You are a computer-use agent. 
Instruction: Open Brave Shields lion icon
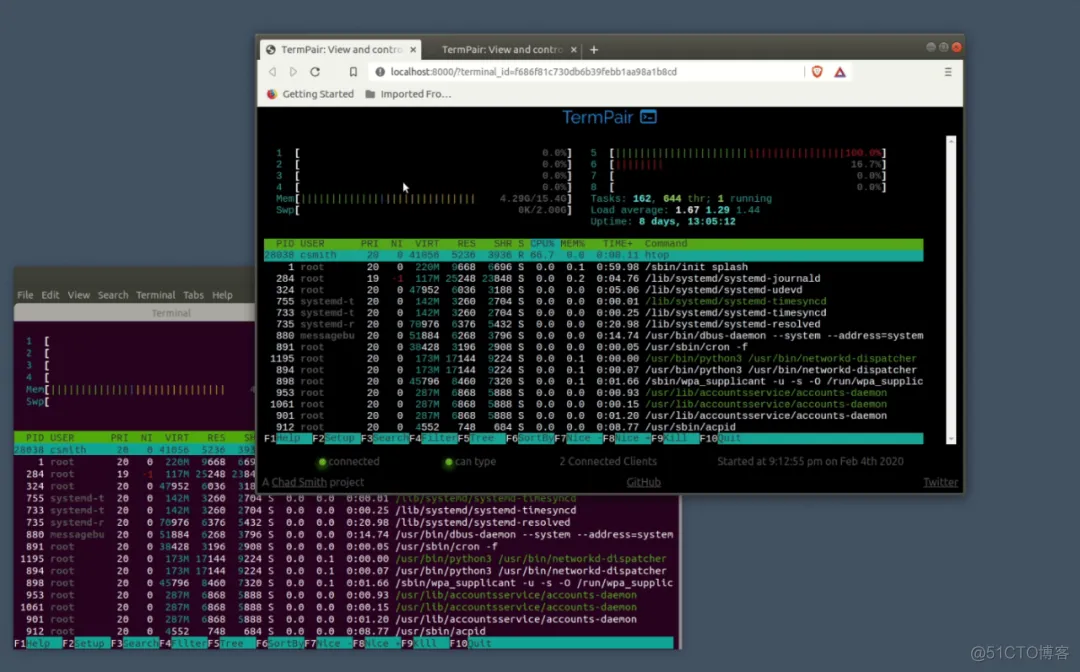click(817, 72)
